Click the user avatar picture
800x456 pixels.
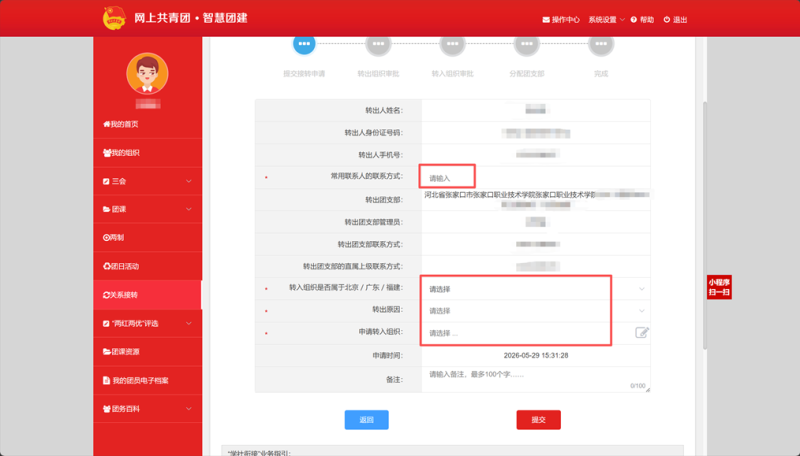tap(147, 73)
